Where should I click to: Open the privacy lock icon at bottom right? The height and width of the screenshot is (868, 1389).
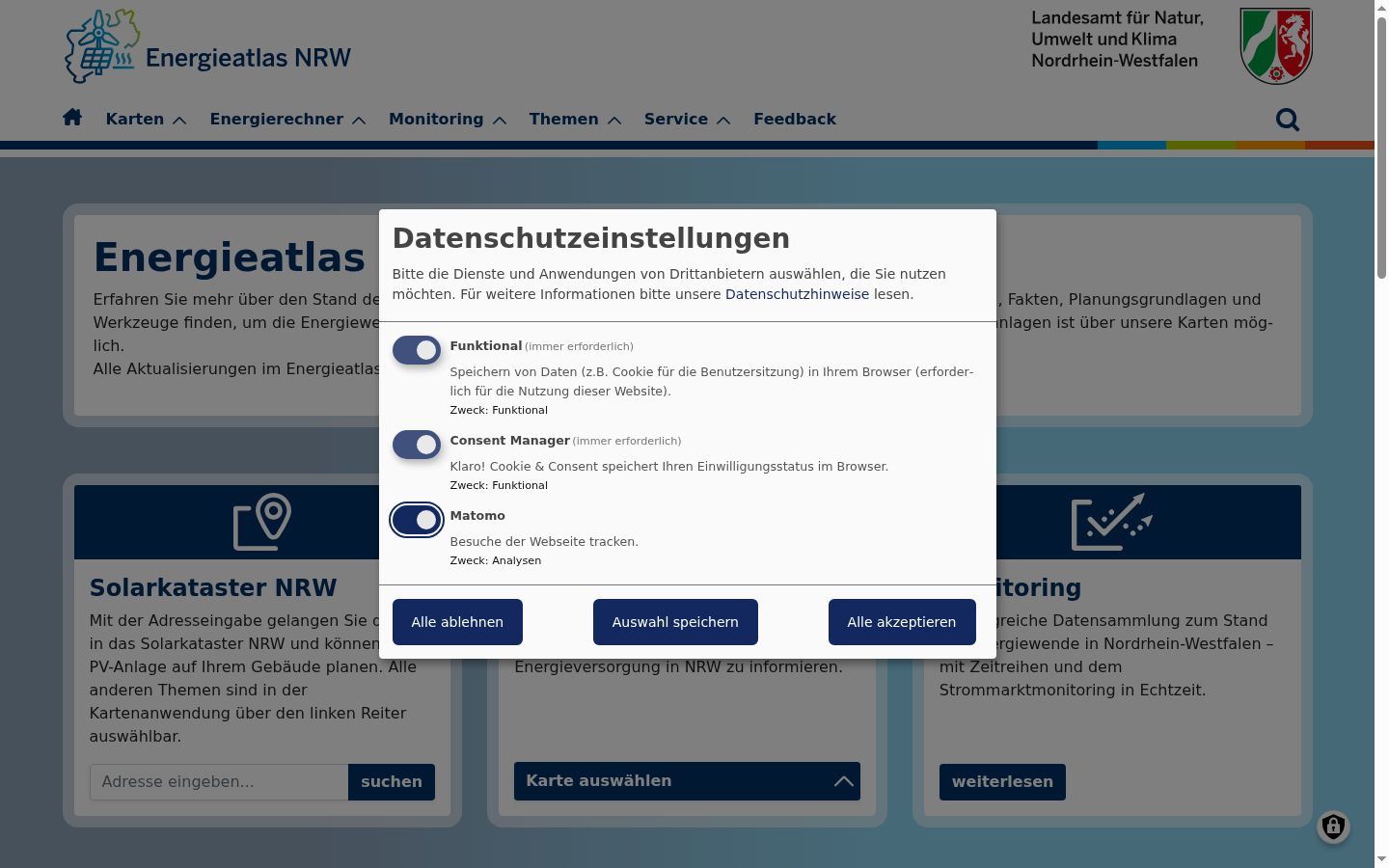1333,827
